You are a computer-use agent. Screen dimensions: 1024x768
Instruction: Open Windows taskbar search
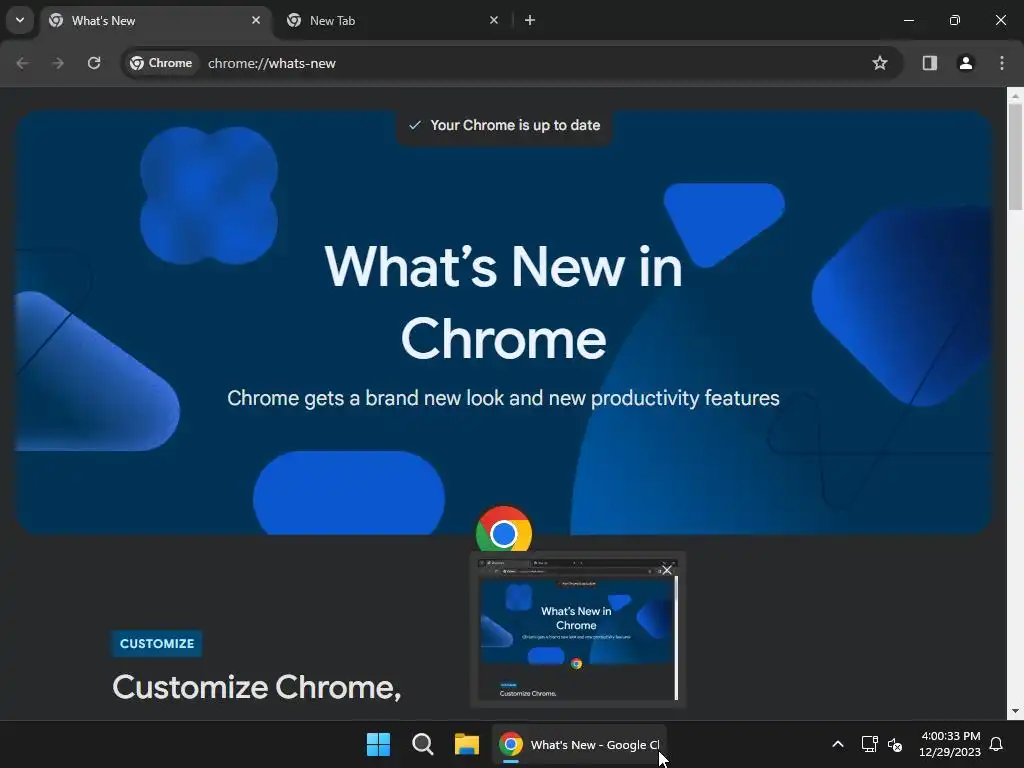[x=423, y=744]
